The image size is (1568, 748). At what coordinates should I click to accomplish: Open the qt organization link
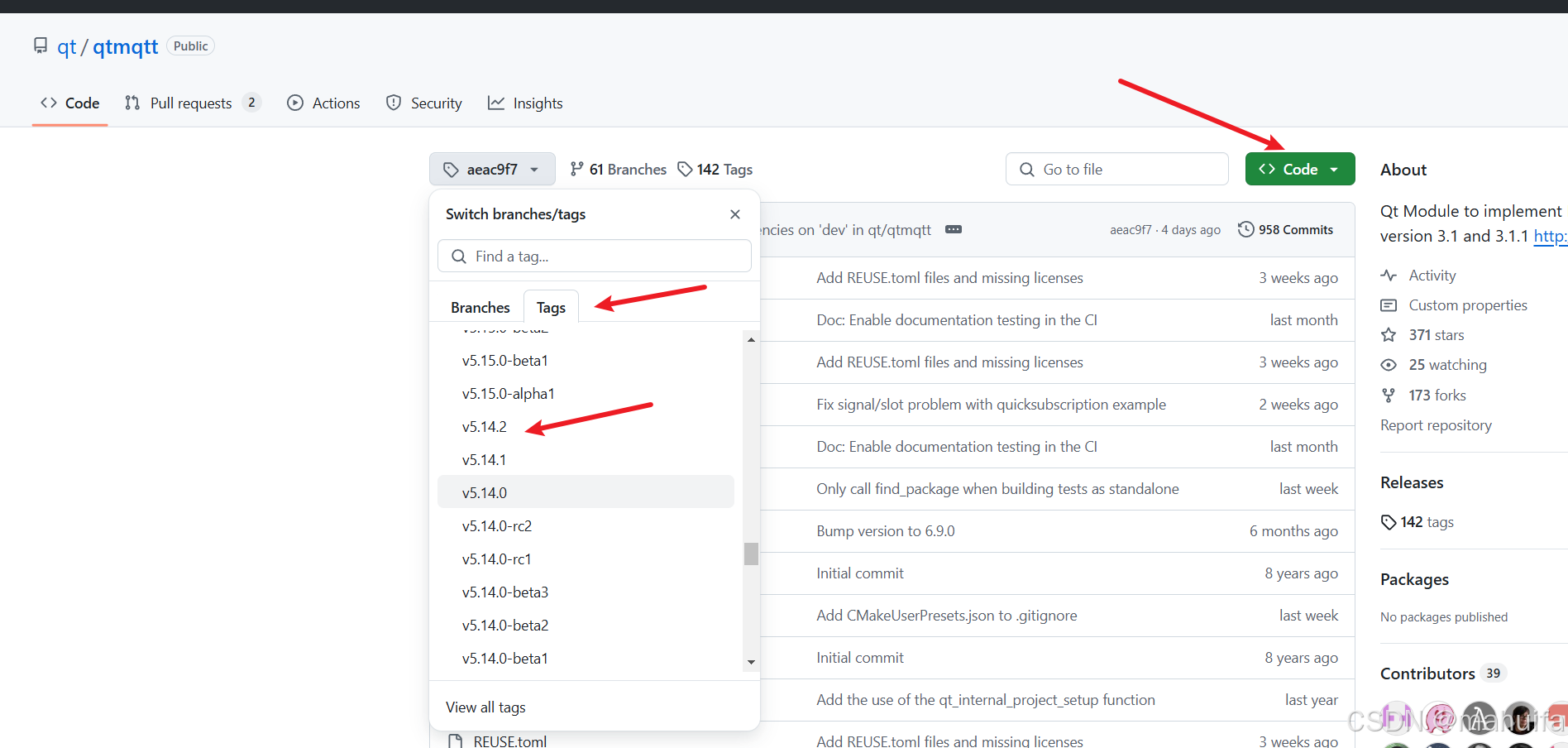pos(66,47)
